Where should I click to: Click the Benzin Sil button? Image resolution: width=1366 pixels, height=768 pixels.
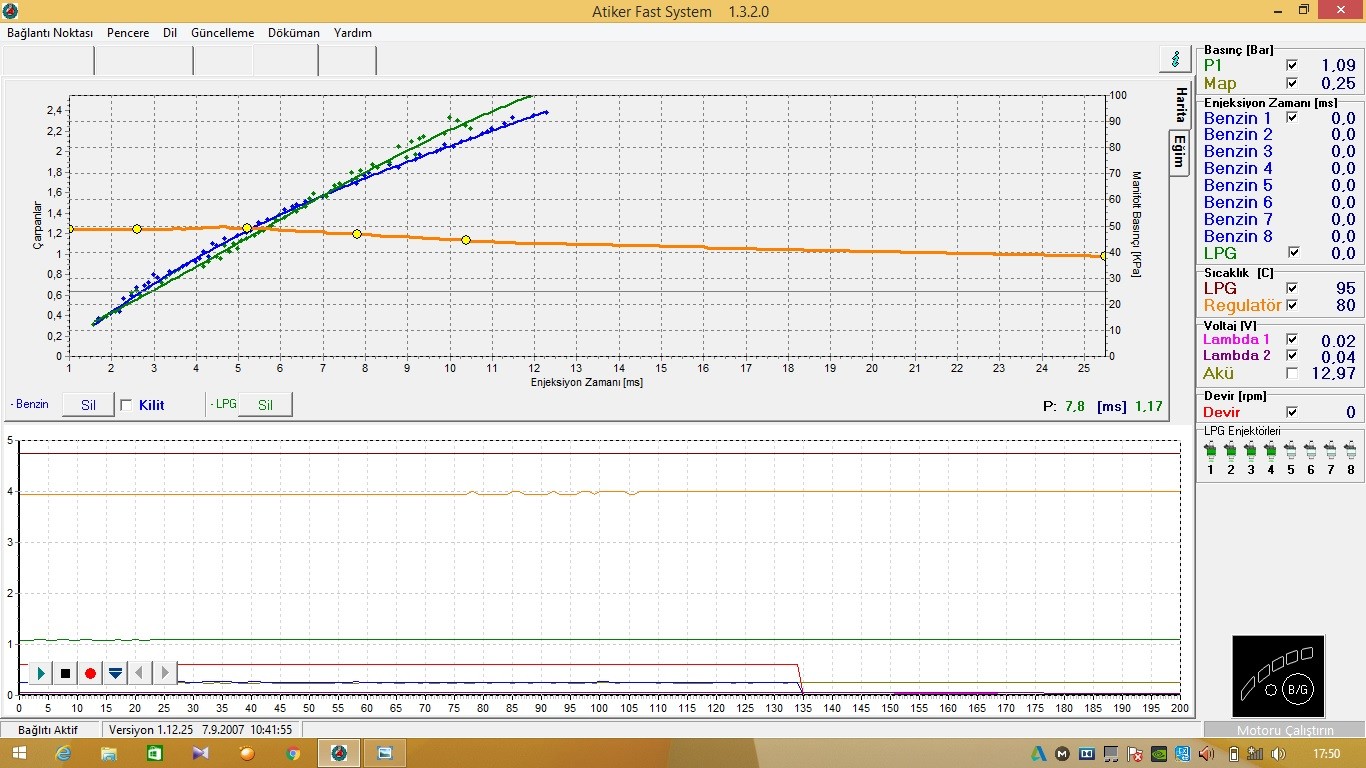pos(88,405)
